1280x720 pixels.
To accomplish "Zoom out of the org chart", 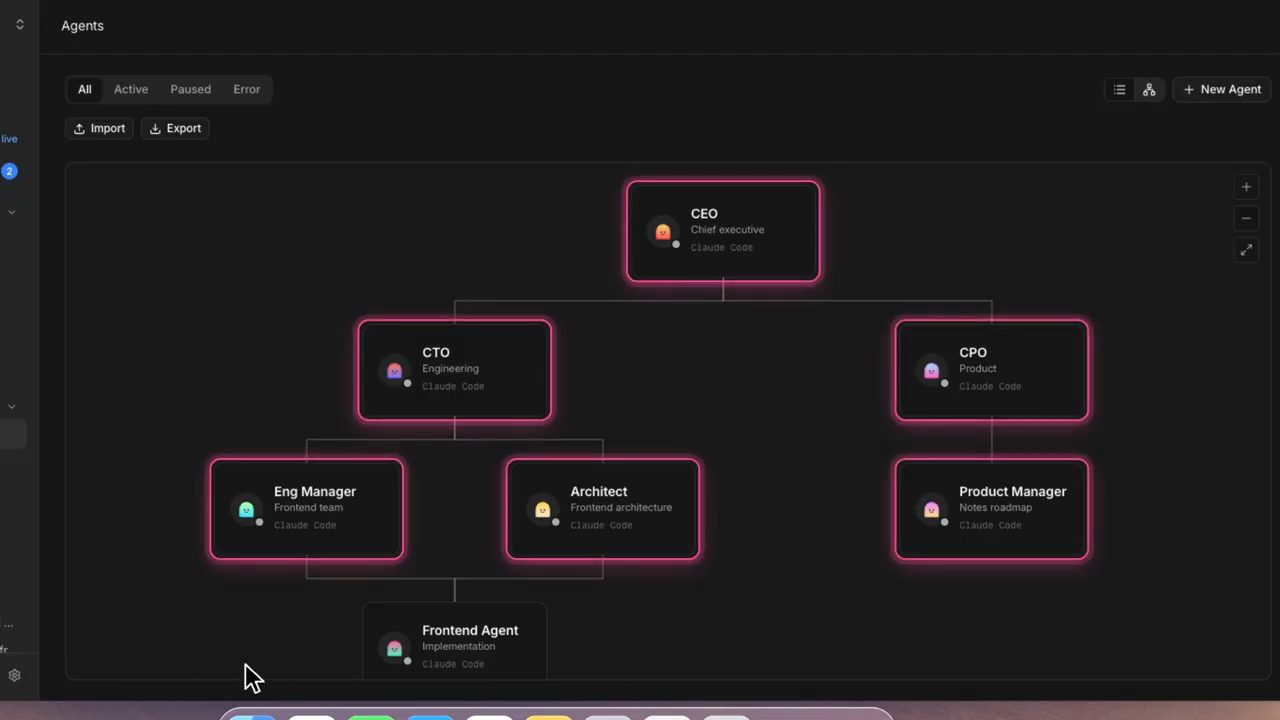I will pyautogui.click(x=1246, y=218).
